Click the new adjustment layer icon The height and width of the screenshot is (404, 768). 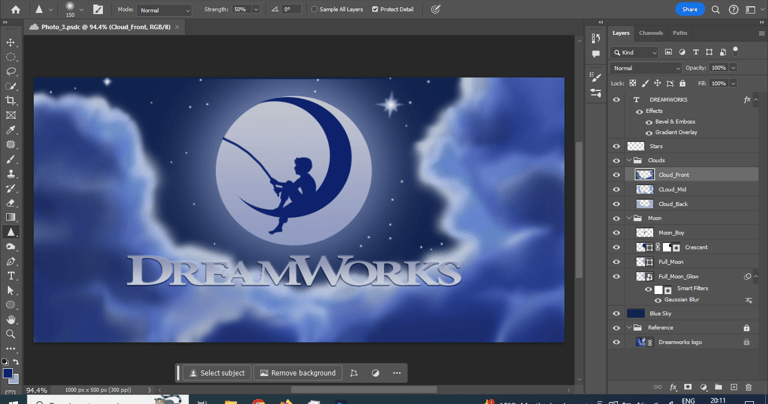703,387
